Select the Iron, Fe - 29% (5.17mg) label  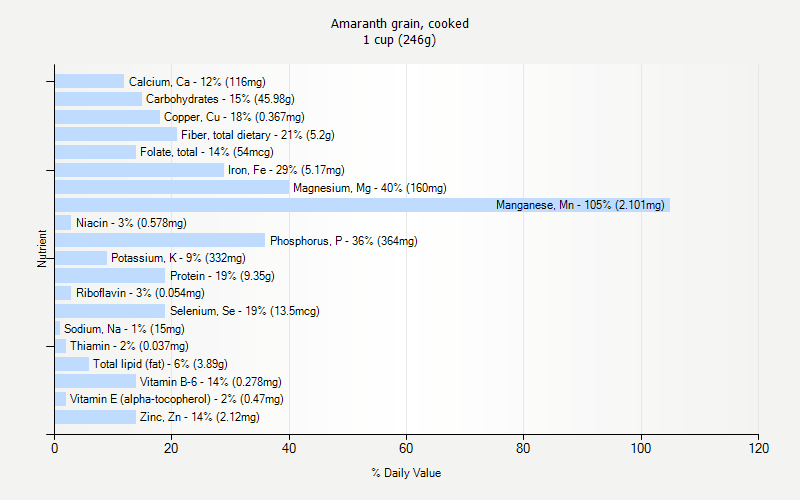click(x=286, y=170)
